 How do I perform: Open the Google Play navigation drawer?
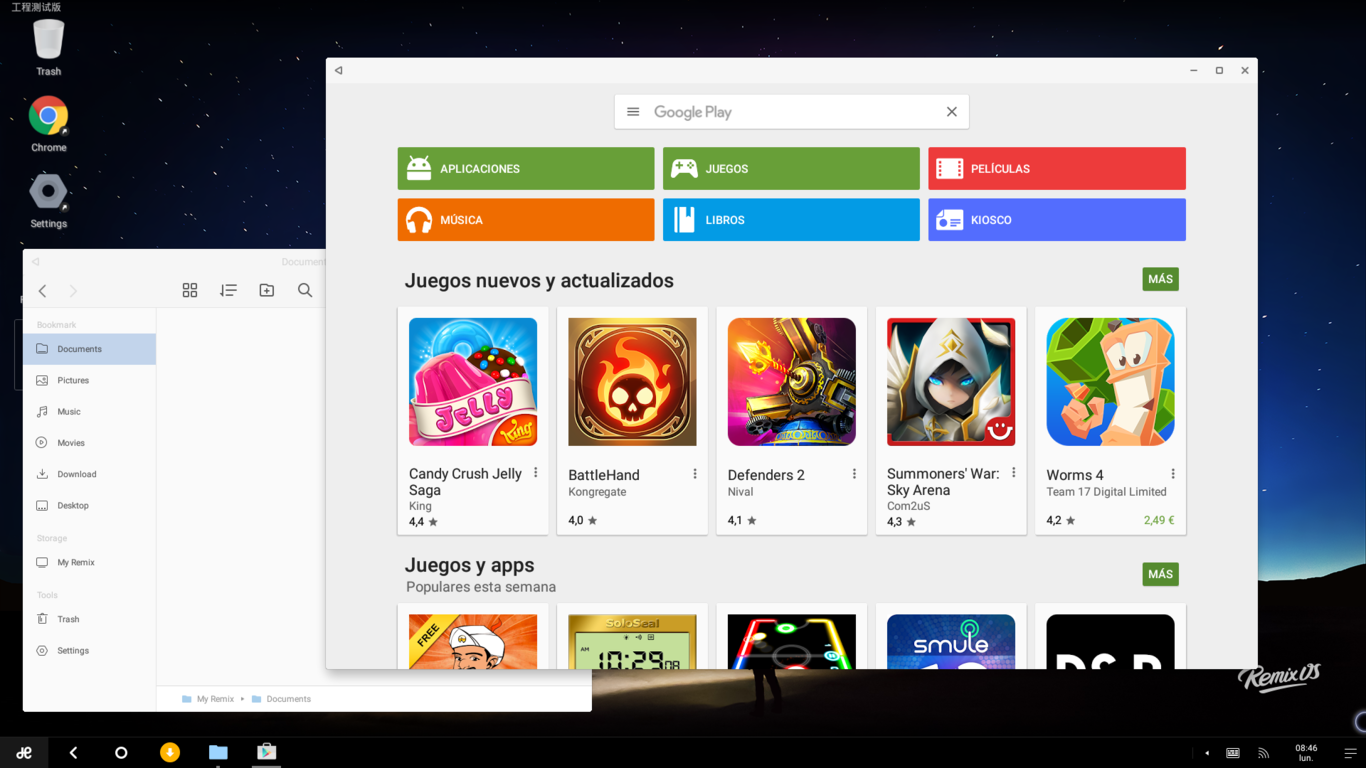pos(633,111)
